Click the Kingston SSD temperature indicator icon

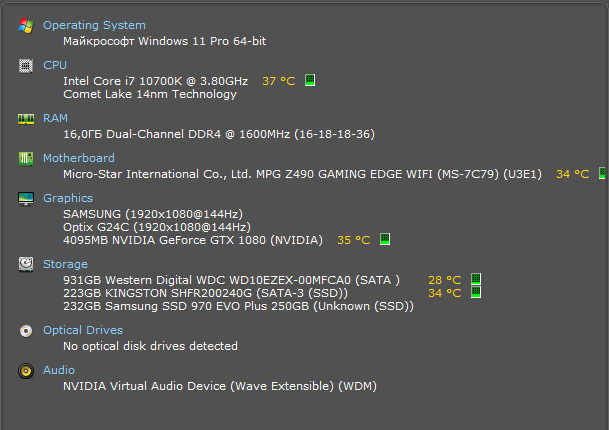(476, 293)
